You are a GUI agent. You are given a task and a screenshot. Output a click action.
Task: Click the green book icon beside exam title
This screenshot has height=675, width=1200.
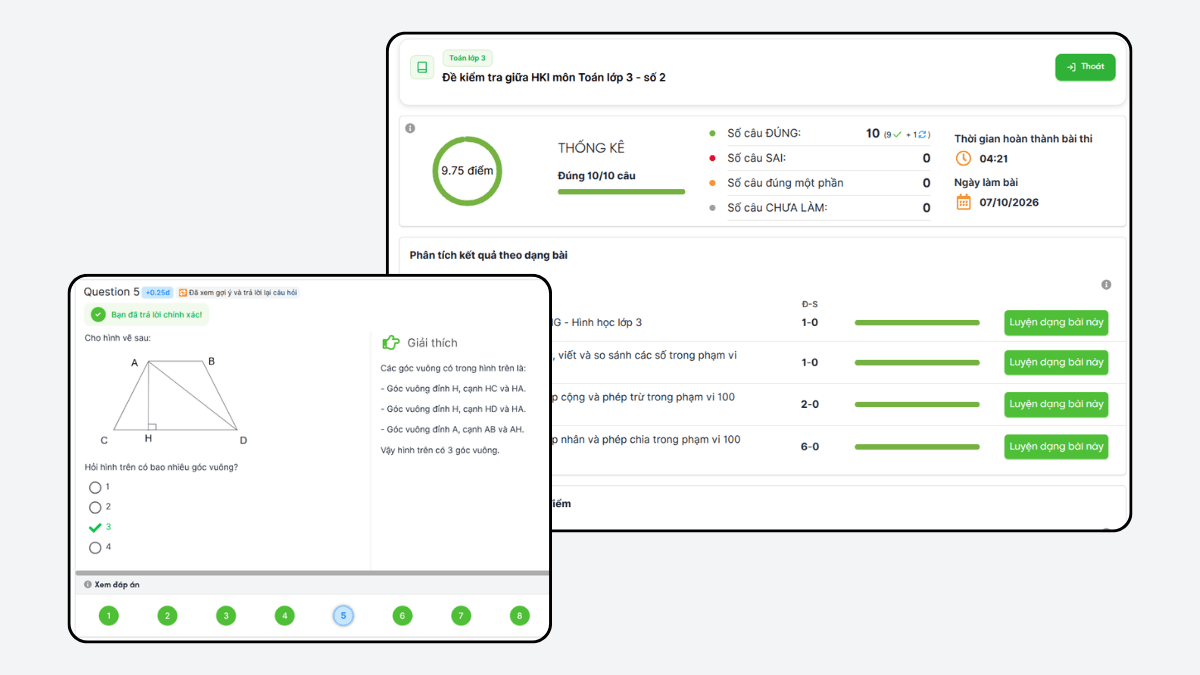pyautogui.click(x=422, y=68)
